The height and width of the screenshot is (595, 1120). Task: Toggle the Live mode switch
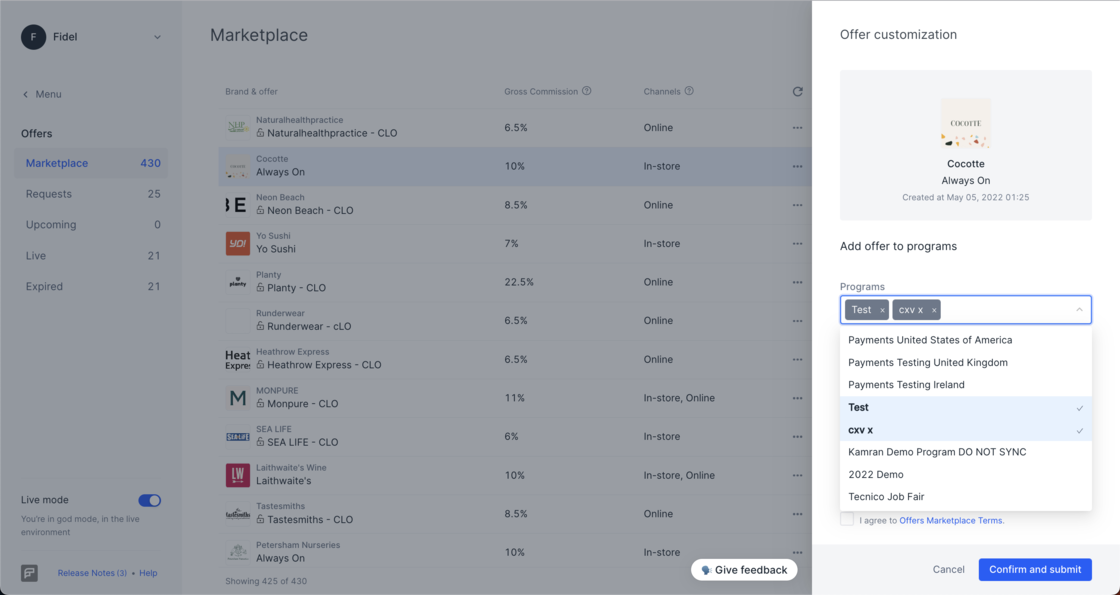149,500
